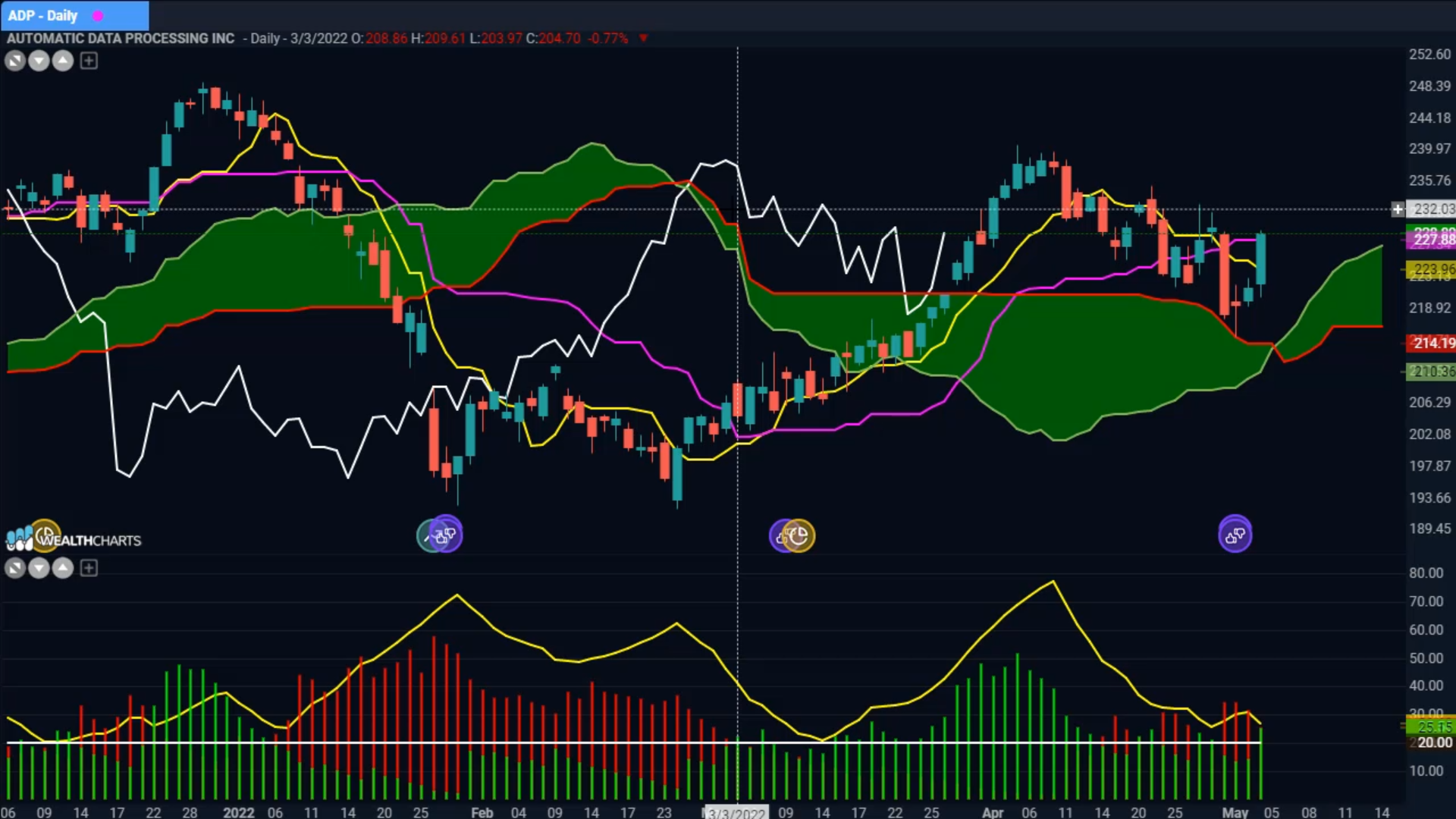Screen dimensions: 1456x819
Task: Move the lower indicator pane up with the up arrow
Action: click(63, 568)
